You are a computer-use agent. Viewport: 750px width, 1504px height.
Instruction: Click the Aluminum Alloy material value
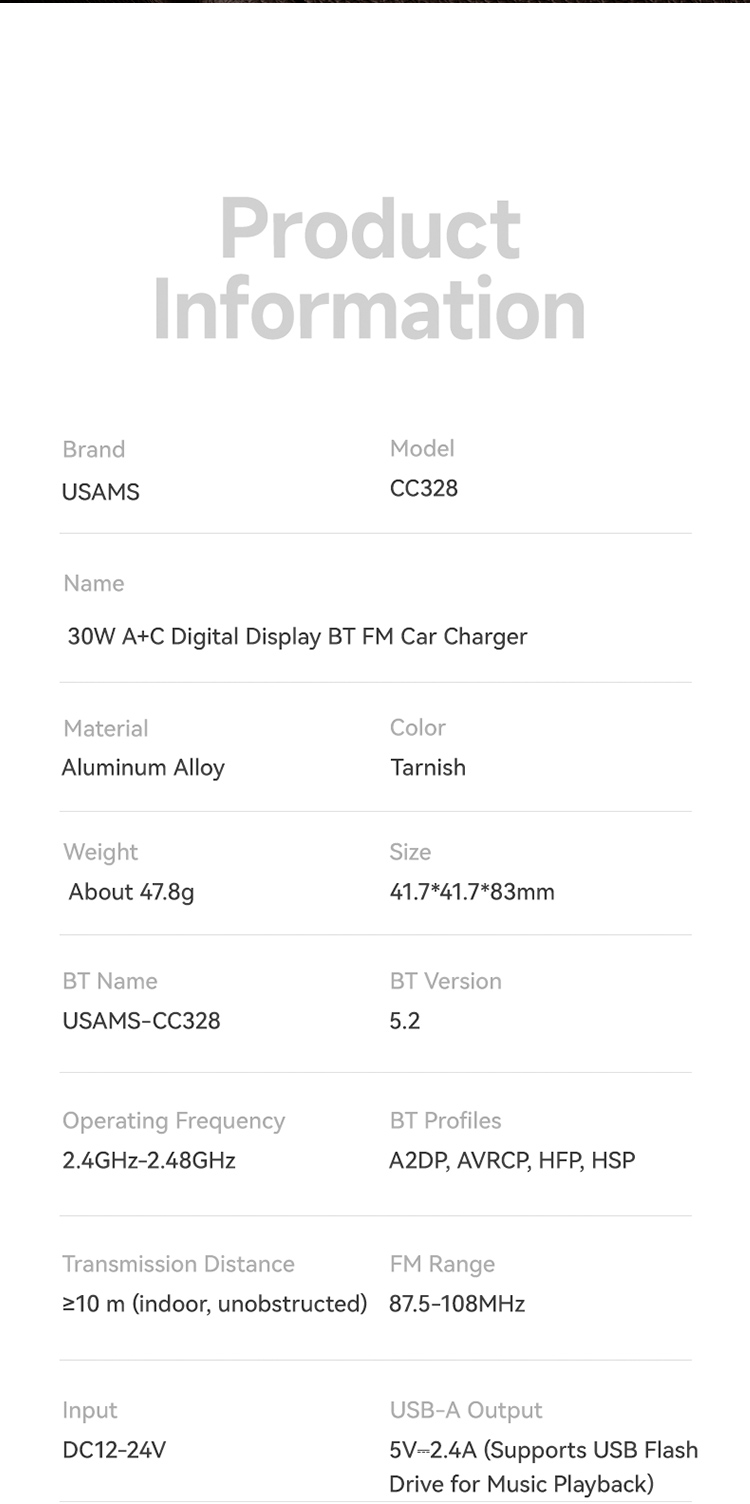point(143,768)
